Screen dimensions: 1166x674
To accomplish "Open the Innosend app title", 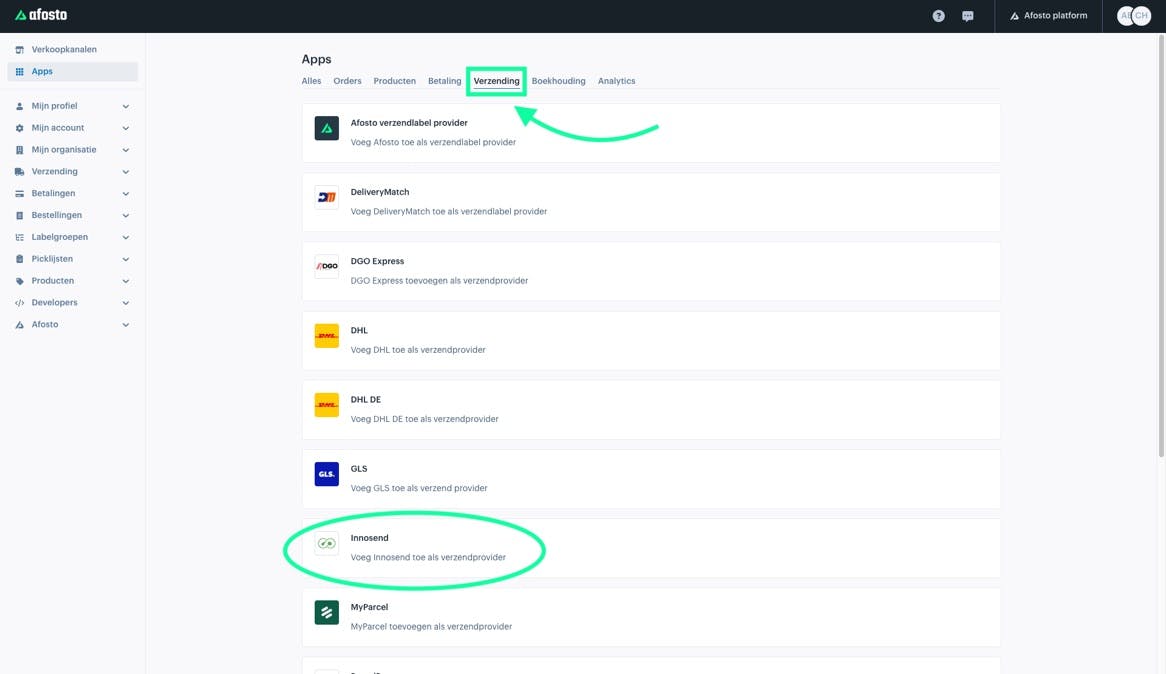I will [370, 538].
